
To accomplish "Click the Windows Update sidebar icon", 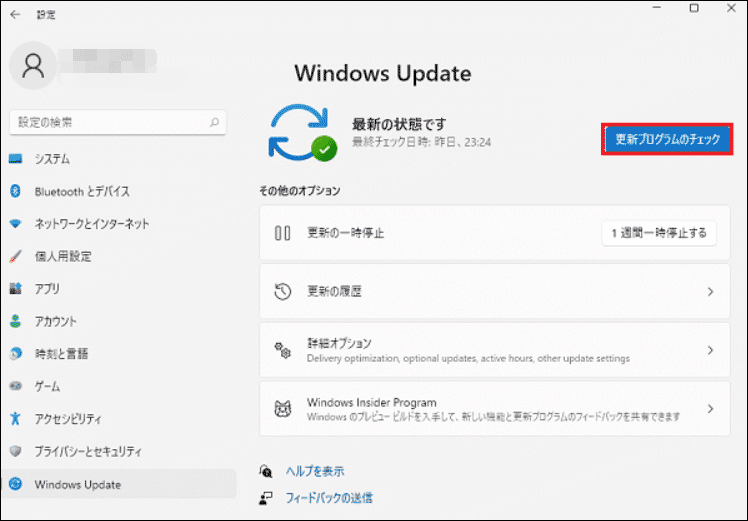I will coord(15,484).
